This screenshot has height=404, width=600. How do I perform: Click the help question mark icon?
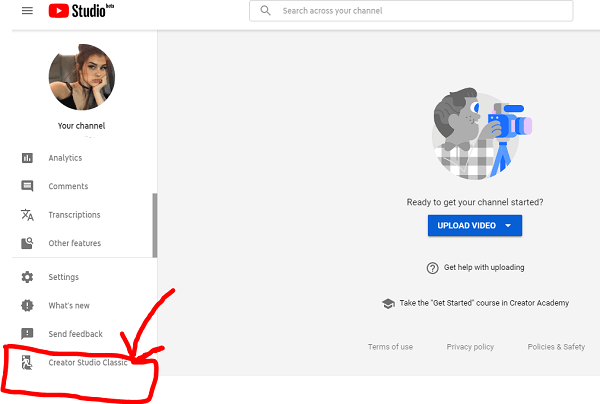coord(432,268)
